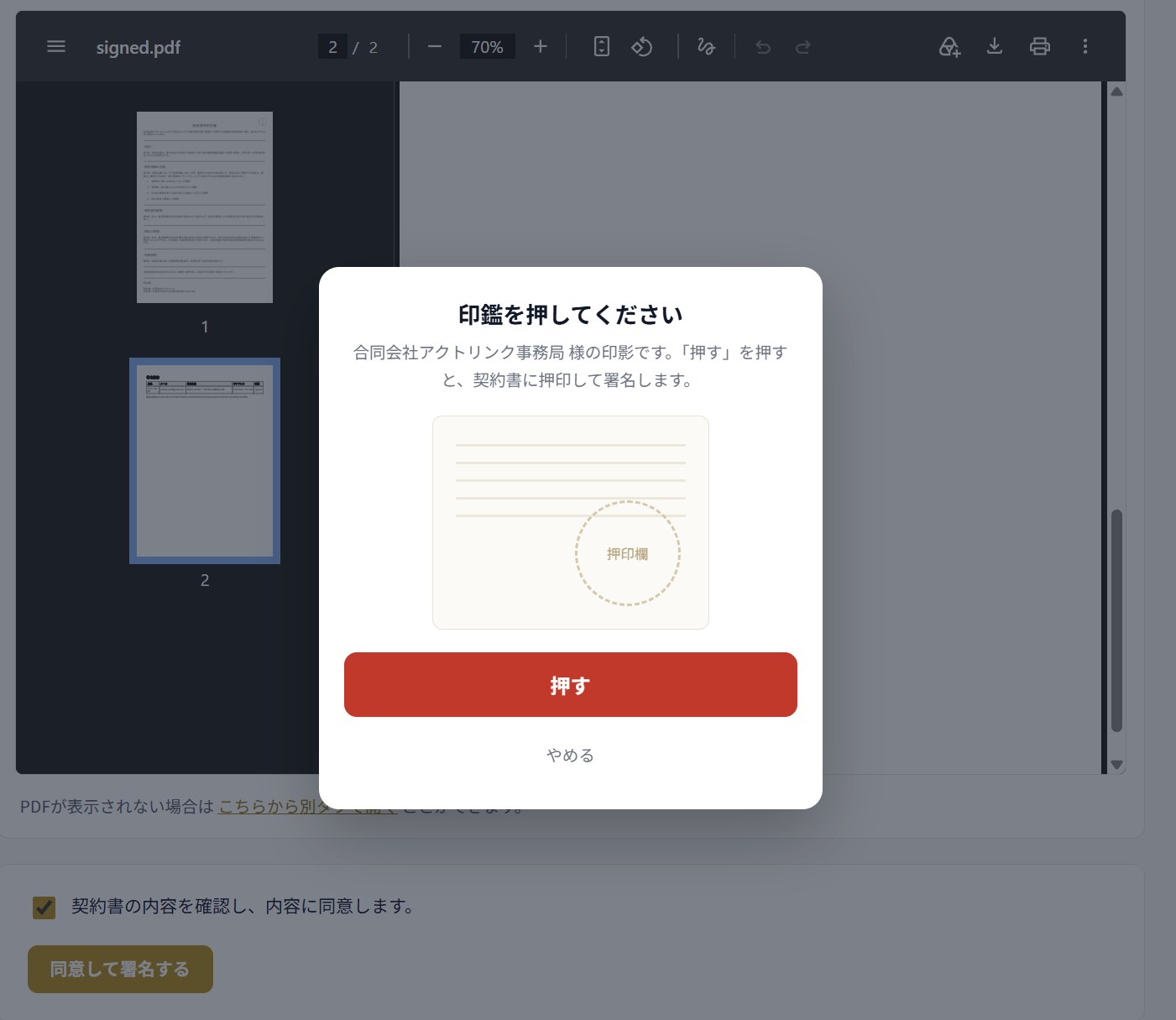Image resolution: width=1176 pixels, height=1020 pixels.
Task: Toggle fit to page icon
Action: pos(602,47)
